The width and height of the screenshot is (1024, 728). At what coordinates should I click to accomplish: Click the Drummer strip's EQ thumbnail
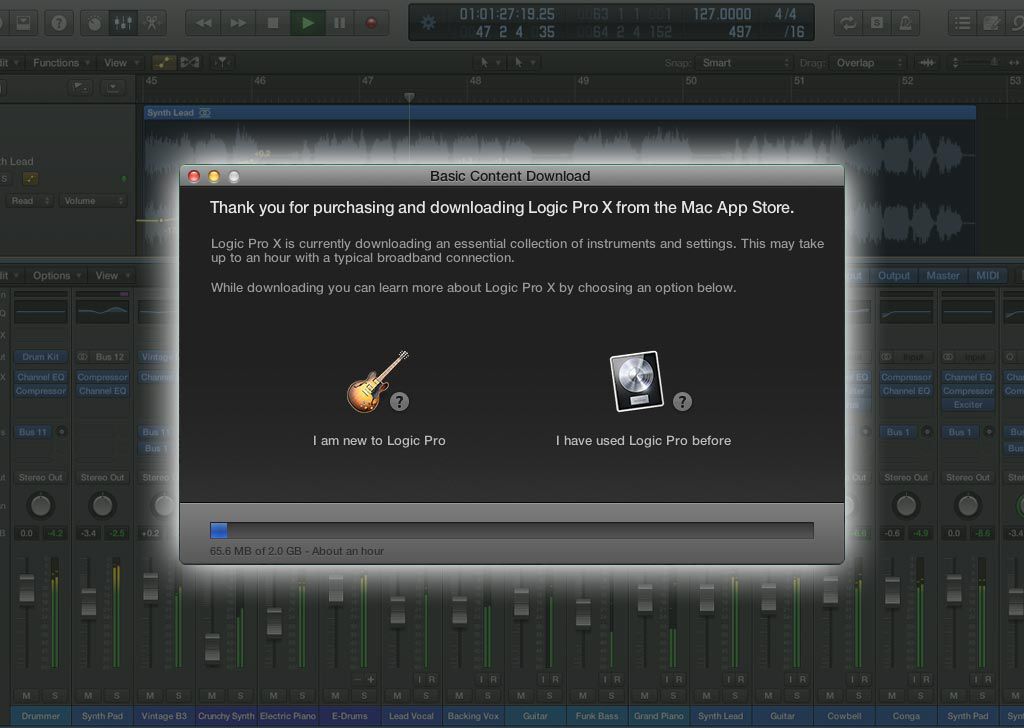40,313
